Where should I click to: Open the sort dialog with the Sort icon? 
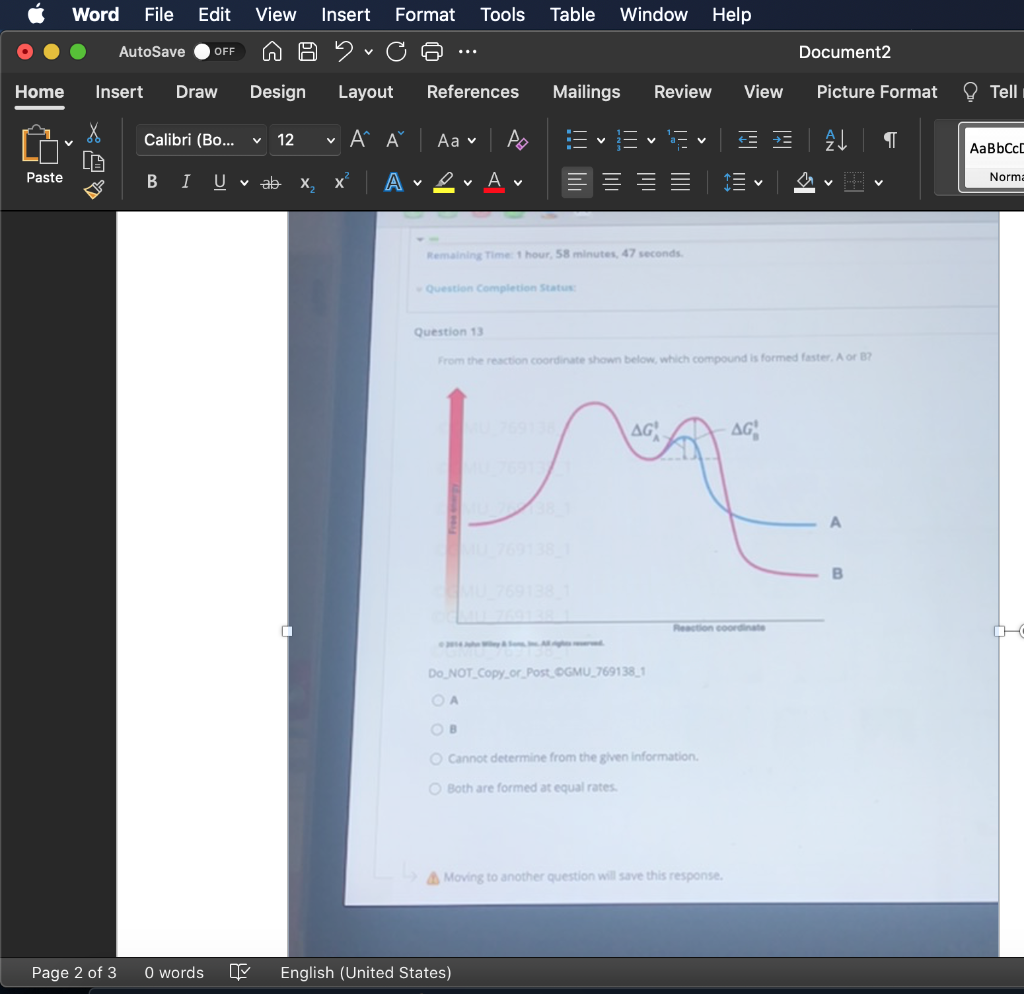[x=835, y=140]
